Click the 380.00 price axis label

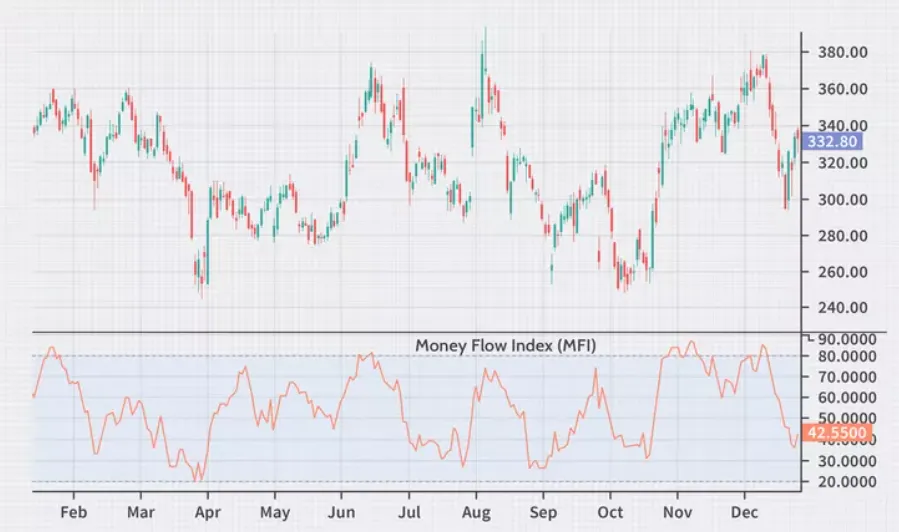pos(842,52)
